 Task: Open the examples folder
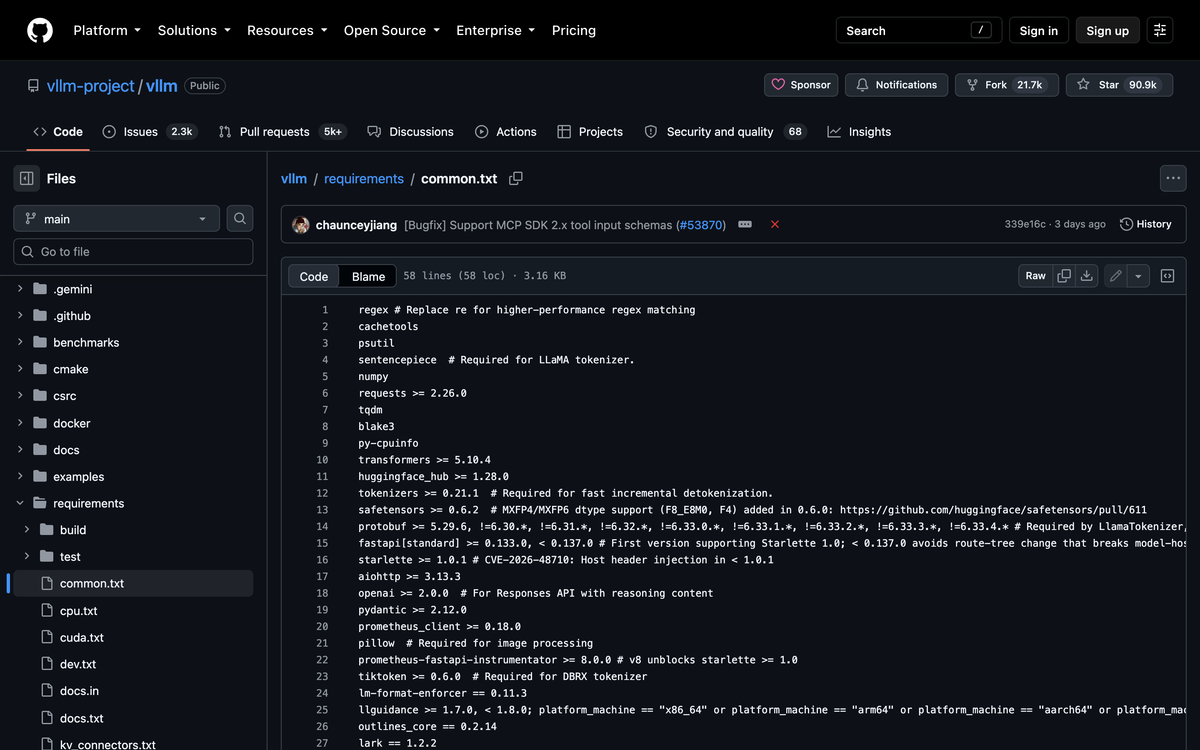pyautogui.click(x=79, y=477)
